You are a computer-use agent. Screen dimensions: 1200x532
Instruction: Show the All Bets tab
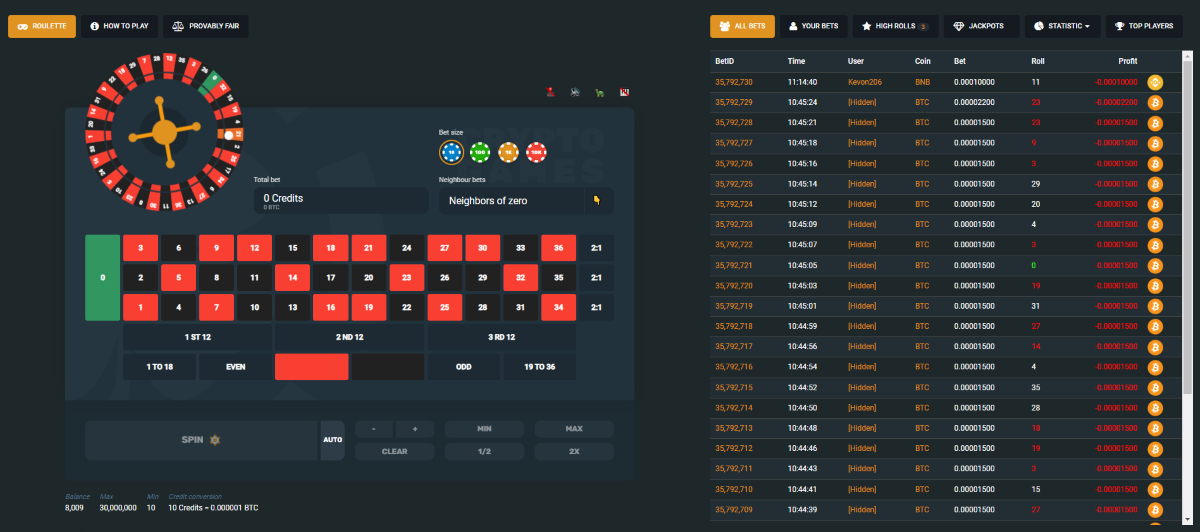(x=742, y=26)
